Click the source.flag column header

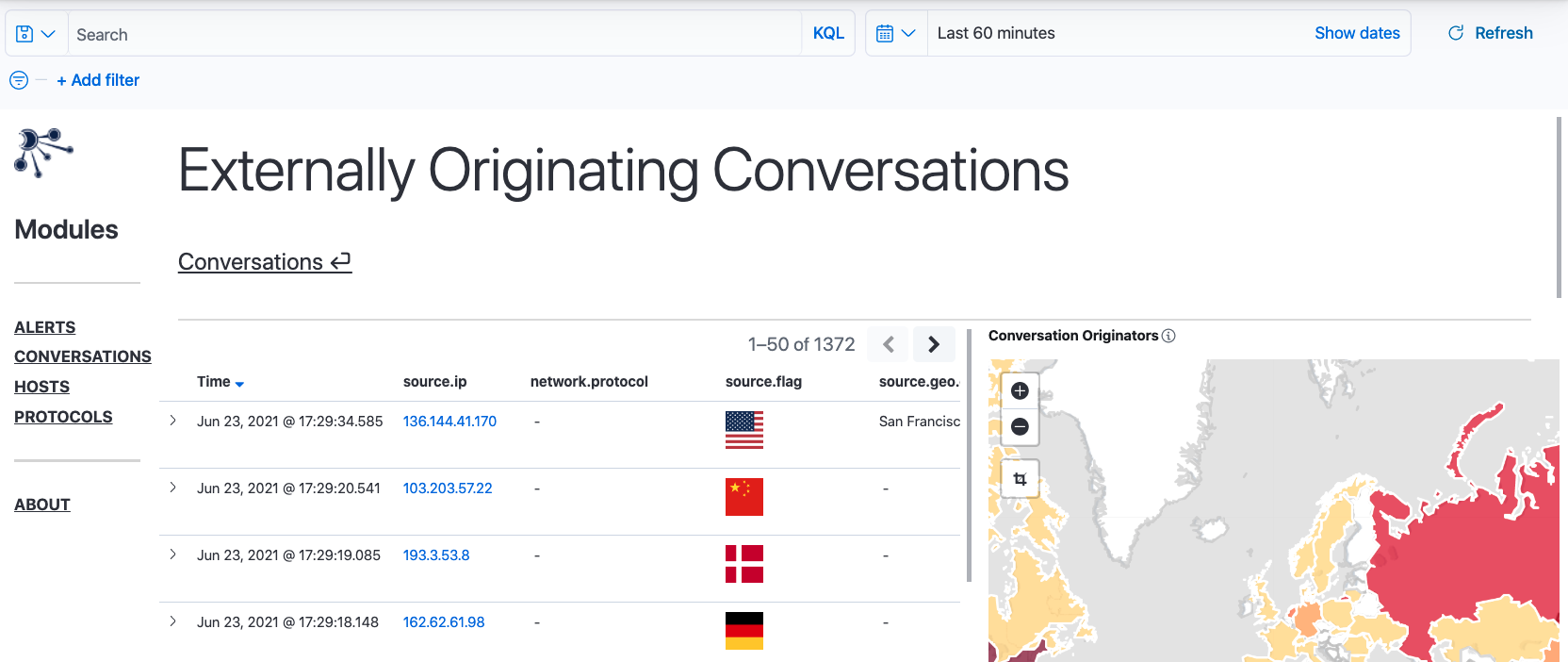tap(763, 382)
